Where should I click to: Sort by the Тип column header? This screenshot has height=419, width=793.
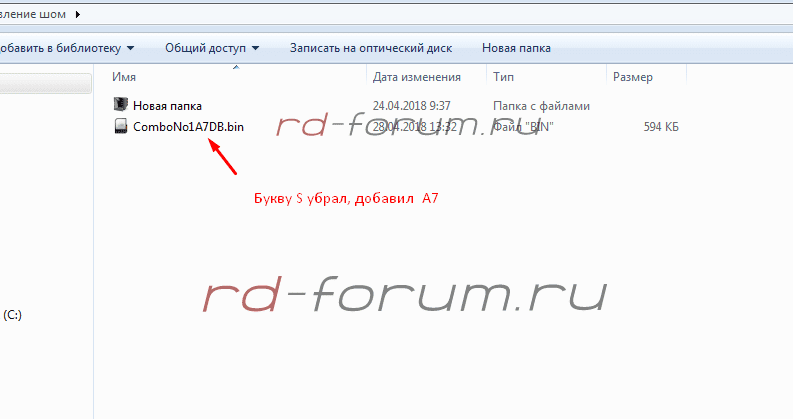503,77
